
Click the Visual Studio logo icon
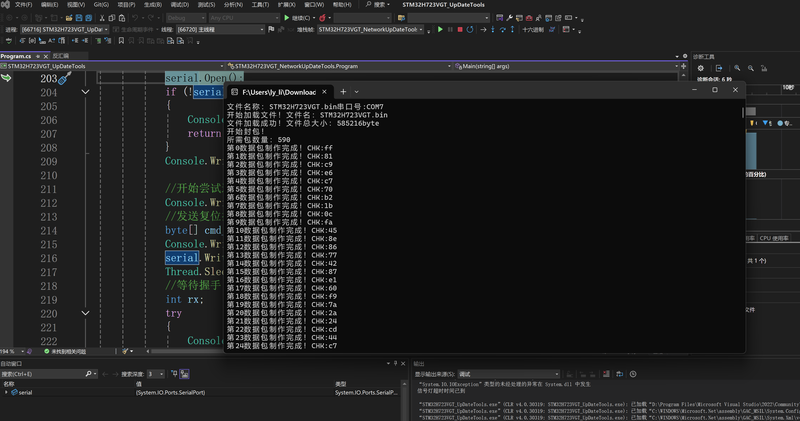pos(6,5)
